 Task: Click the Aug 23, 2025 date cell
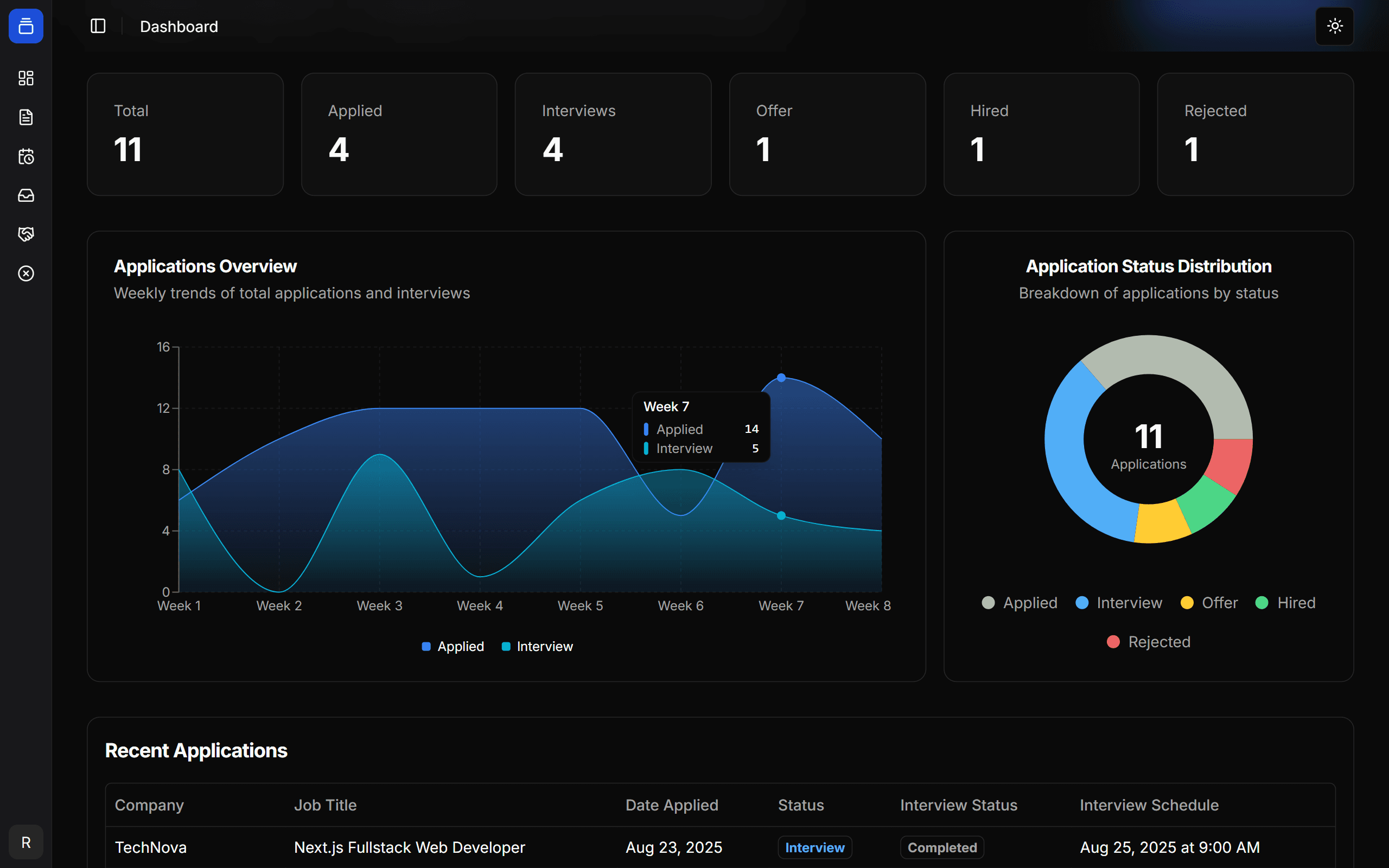pos(674,847)
